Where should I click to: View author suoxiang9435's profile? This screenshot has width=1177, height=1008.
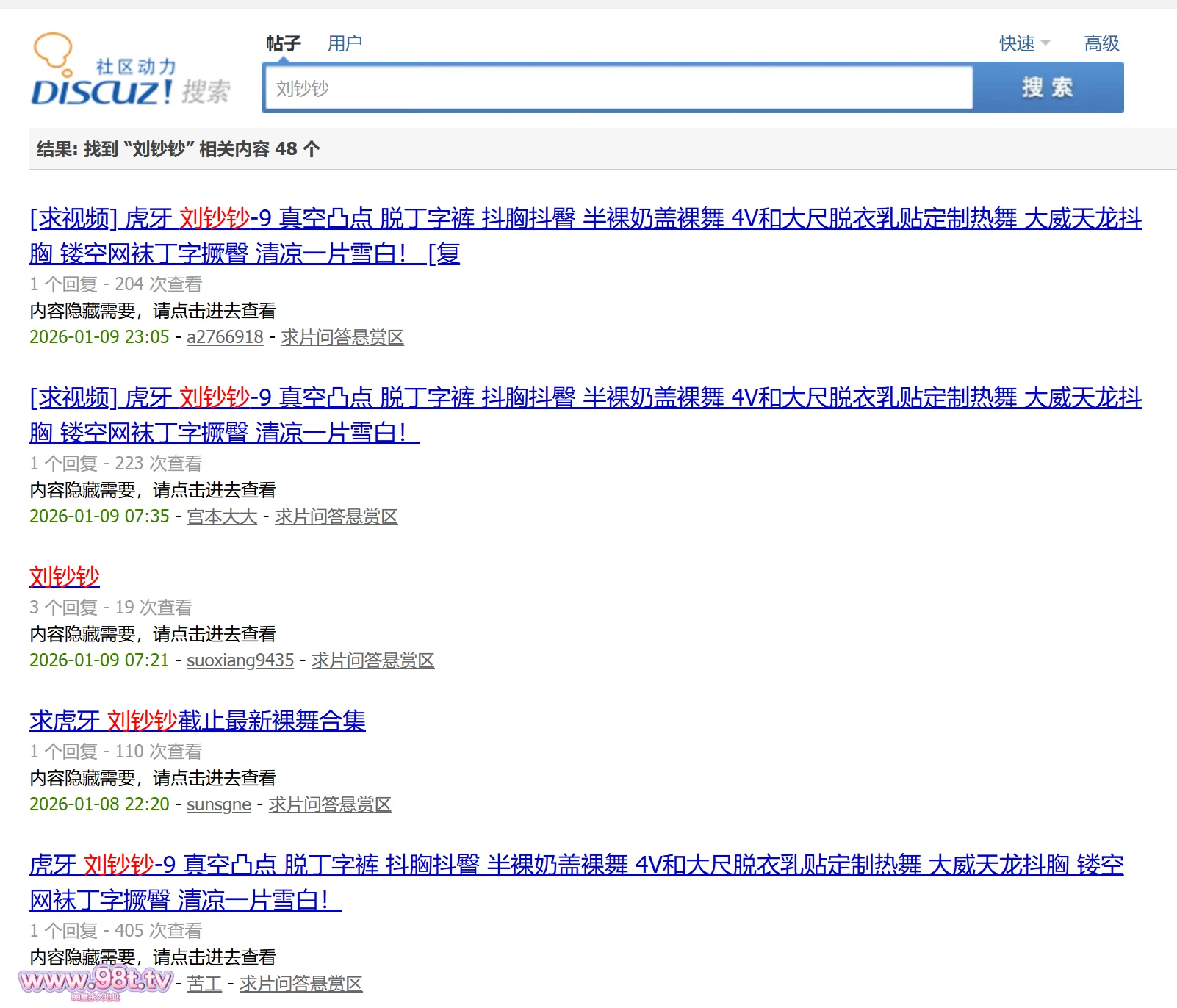(x=240, y=660)
